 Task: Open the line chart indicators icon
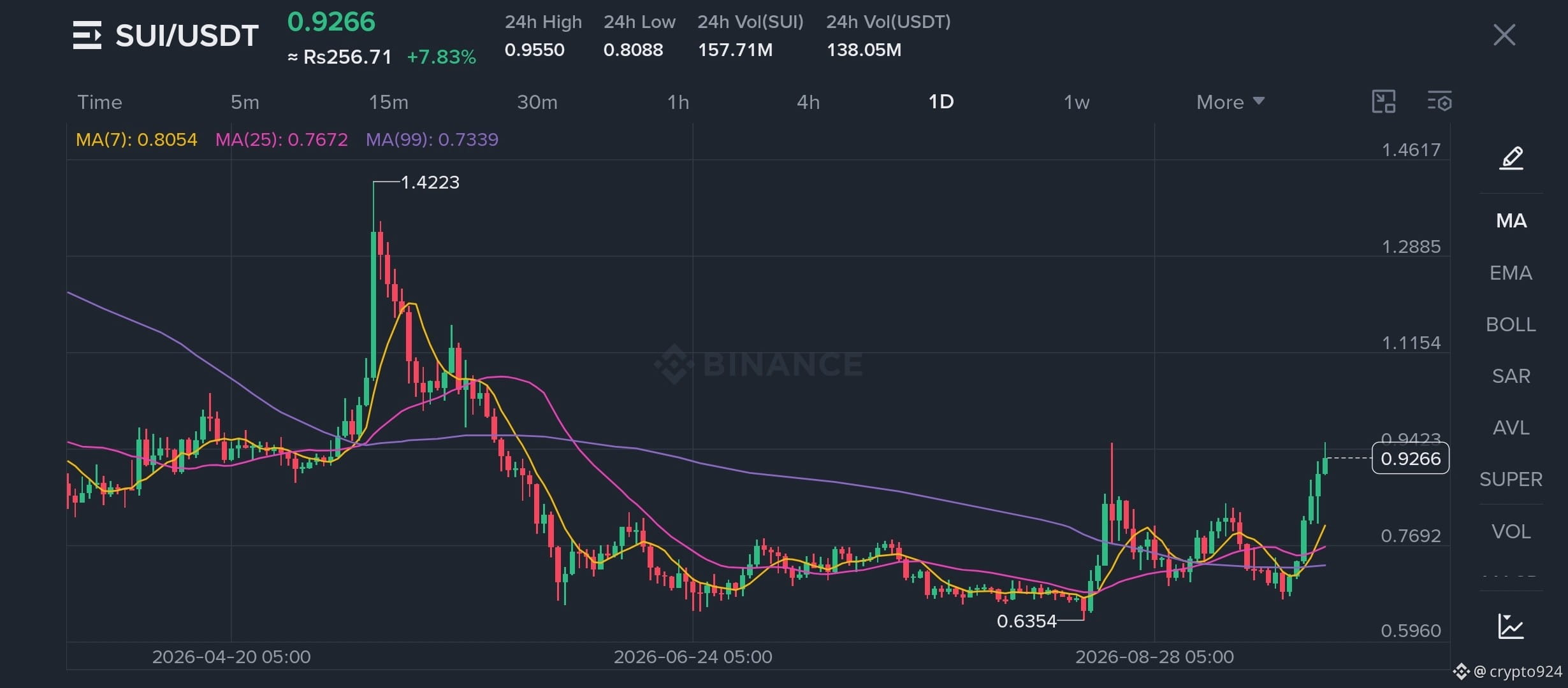coord(1511,626)
